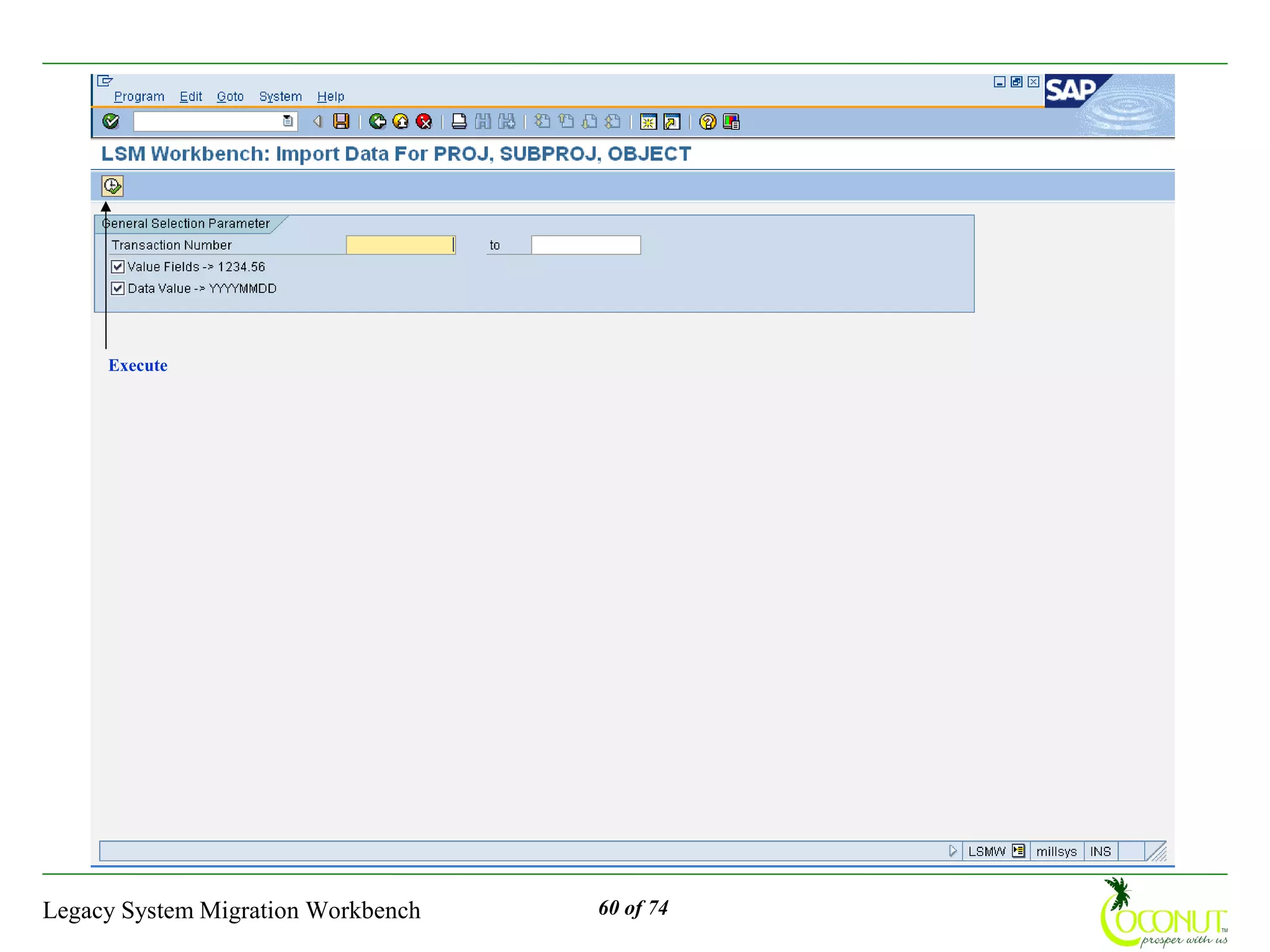Collapse the command field arrow
Image resolution: width=1270 pixels, height=952 pixels.
coord(317,121)
